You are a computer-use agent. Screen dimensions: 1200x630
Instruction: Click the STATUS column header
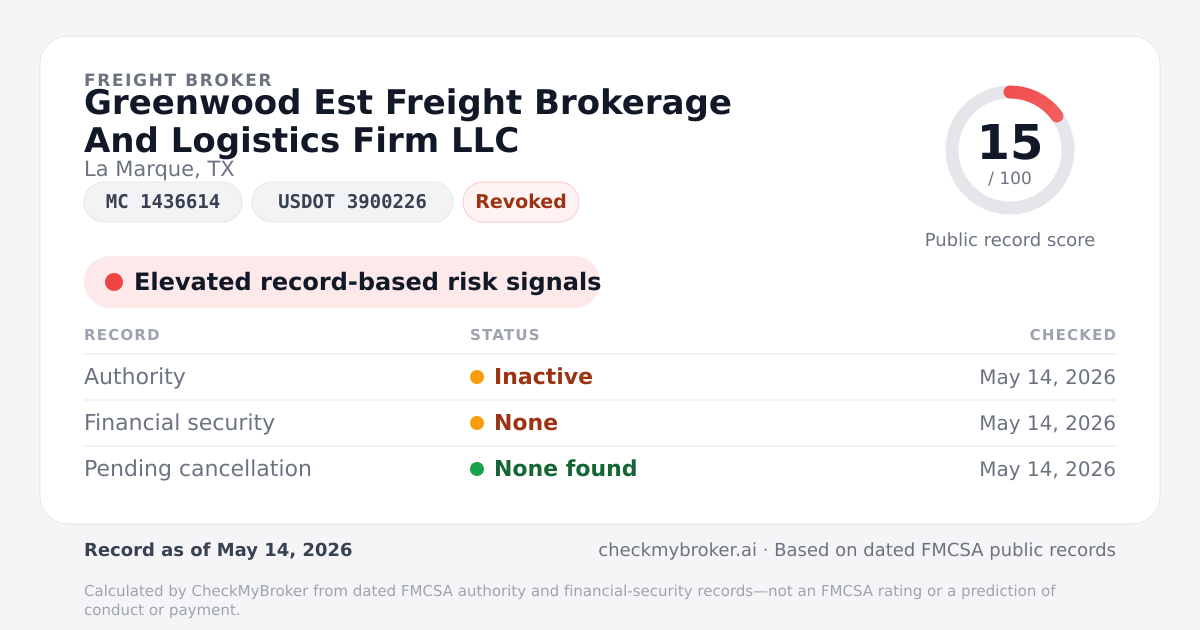pos(505,335)
